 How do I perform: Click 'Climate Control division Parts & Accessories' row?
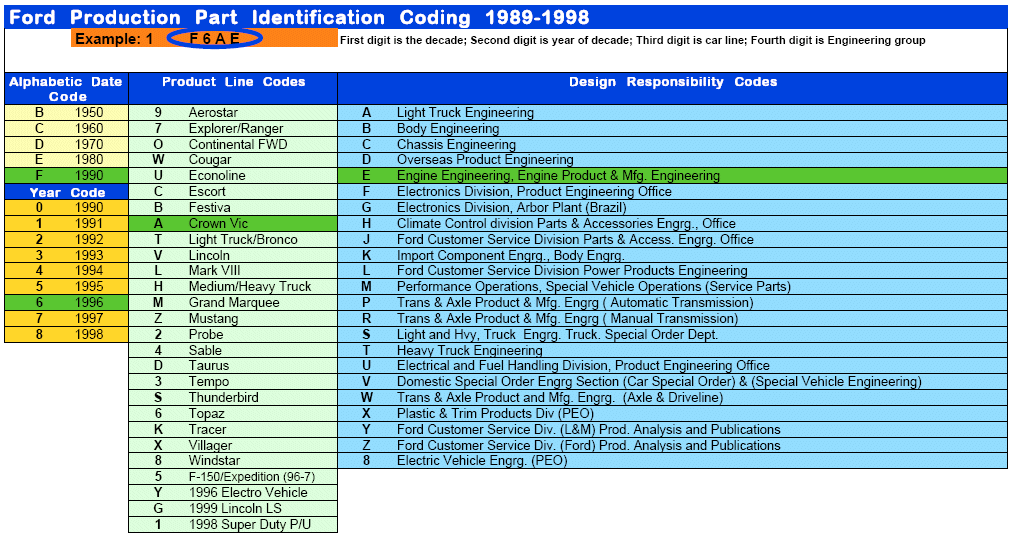[673, 223]
